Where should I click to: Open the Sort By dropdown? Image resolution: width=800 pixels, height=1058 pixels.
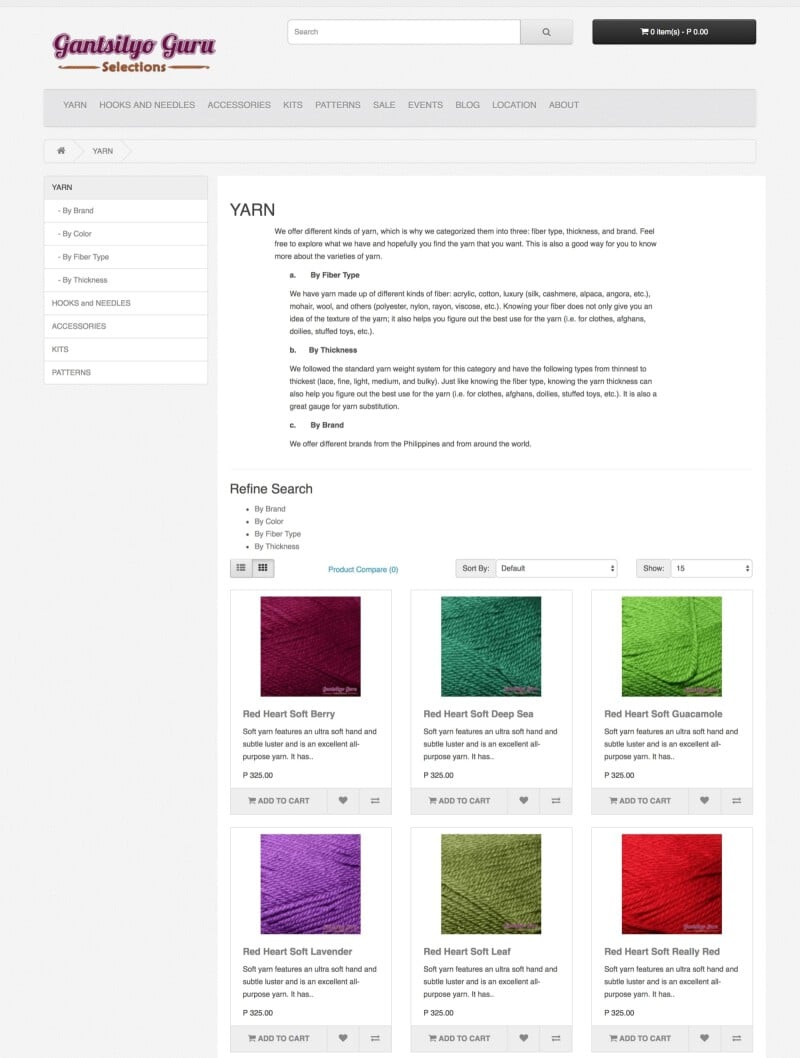tap(556, 568)
